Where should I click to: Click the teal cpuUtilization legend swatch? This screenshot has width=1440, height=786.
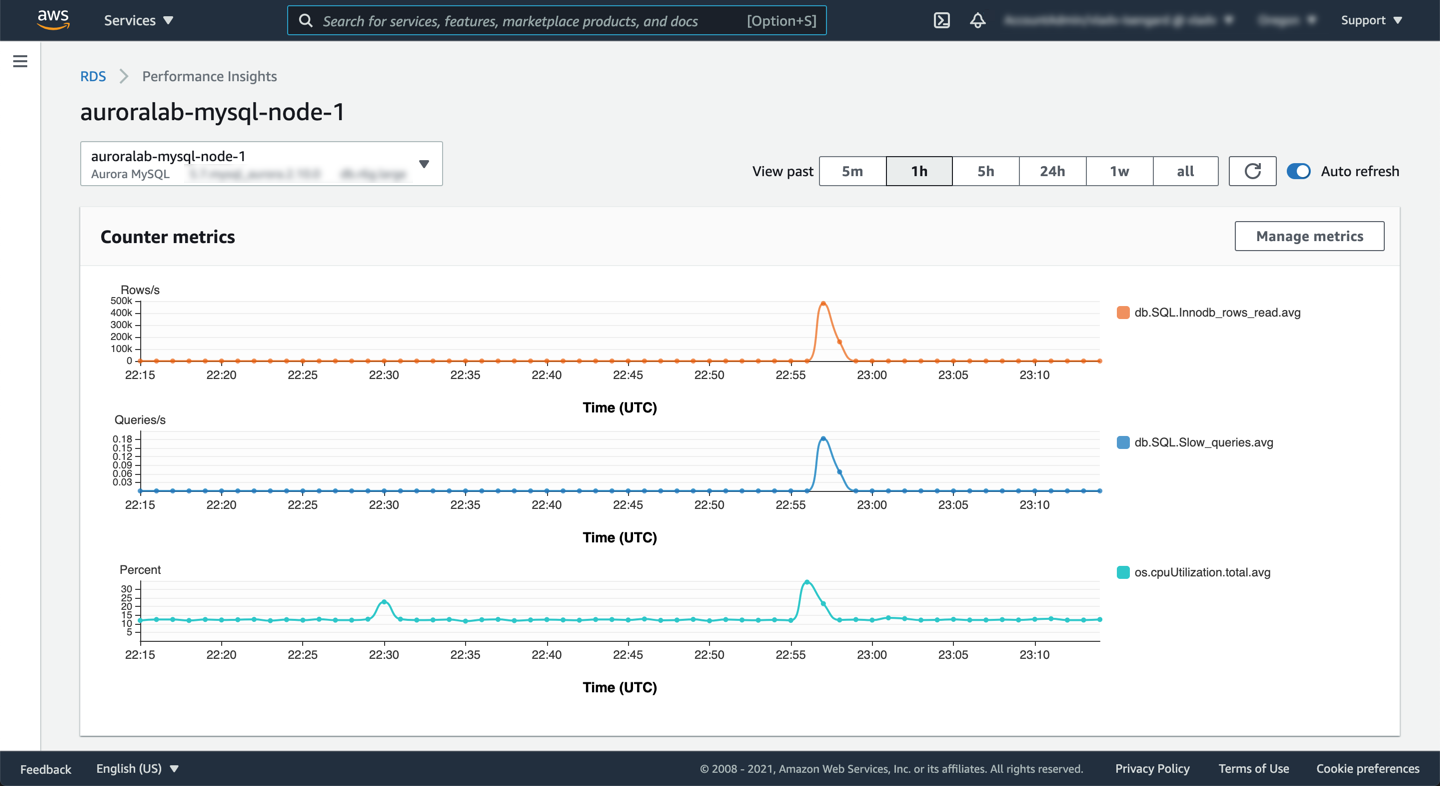point(1123,573)
